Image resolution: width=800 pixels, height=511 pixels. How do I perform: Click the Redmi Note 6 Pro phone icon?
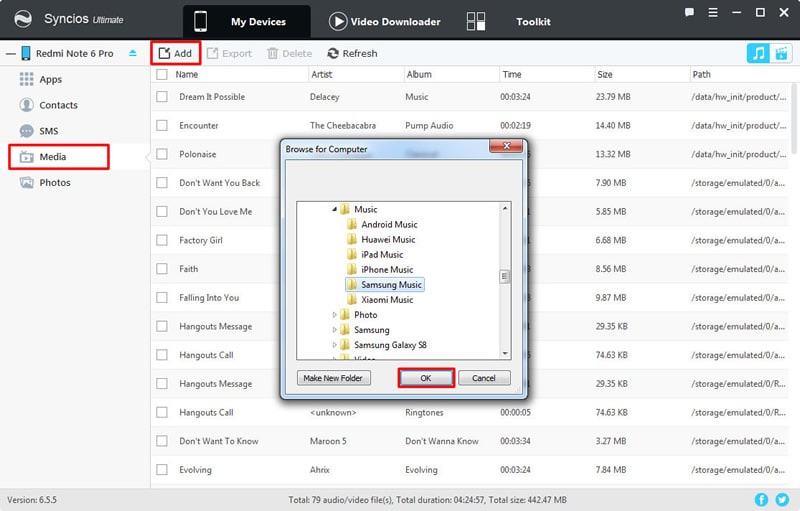26,53
